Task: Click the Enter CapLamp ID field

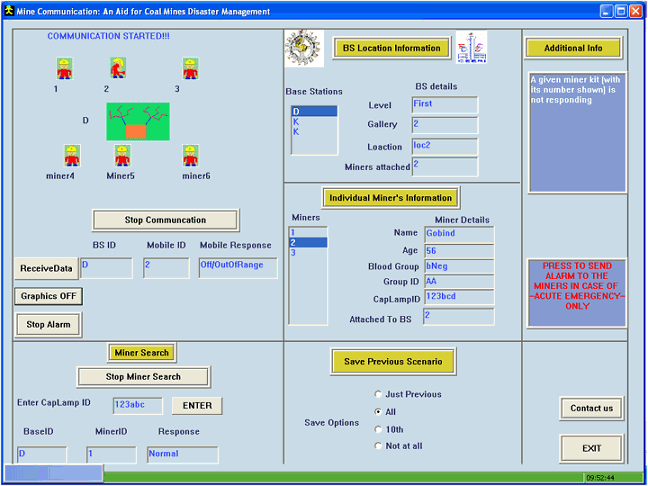Action: pyautogui.click(x=137, y=405)
